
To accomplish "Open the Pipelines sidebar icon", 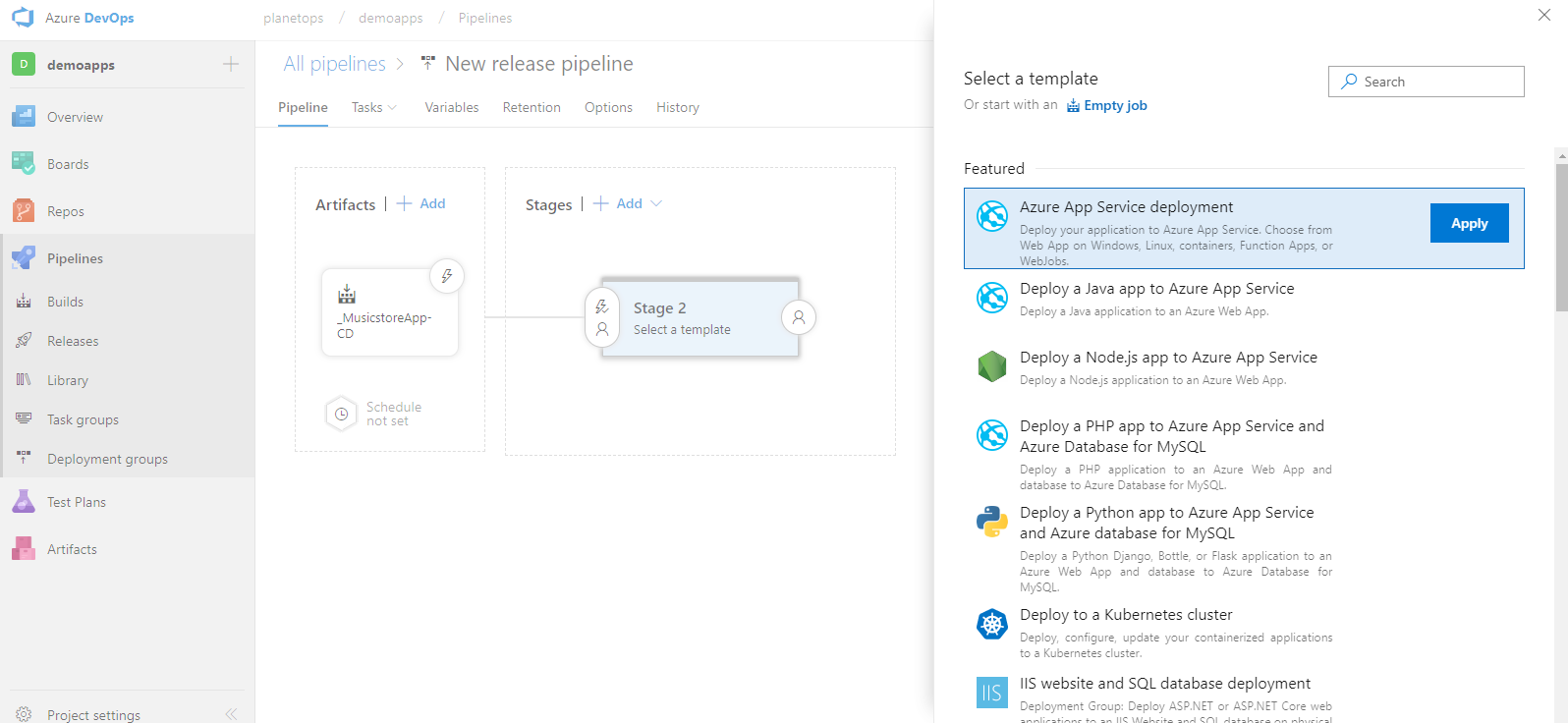I will [24, 258].
